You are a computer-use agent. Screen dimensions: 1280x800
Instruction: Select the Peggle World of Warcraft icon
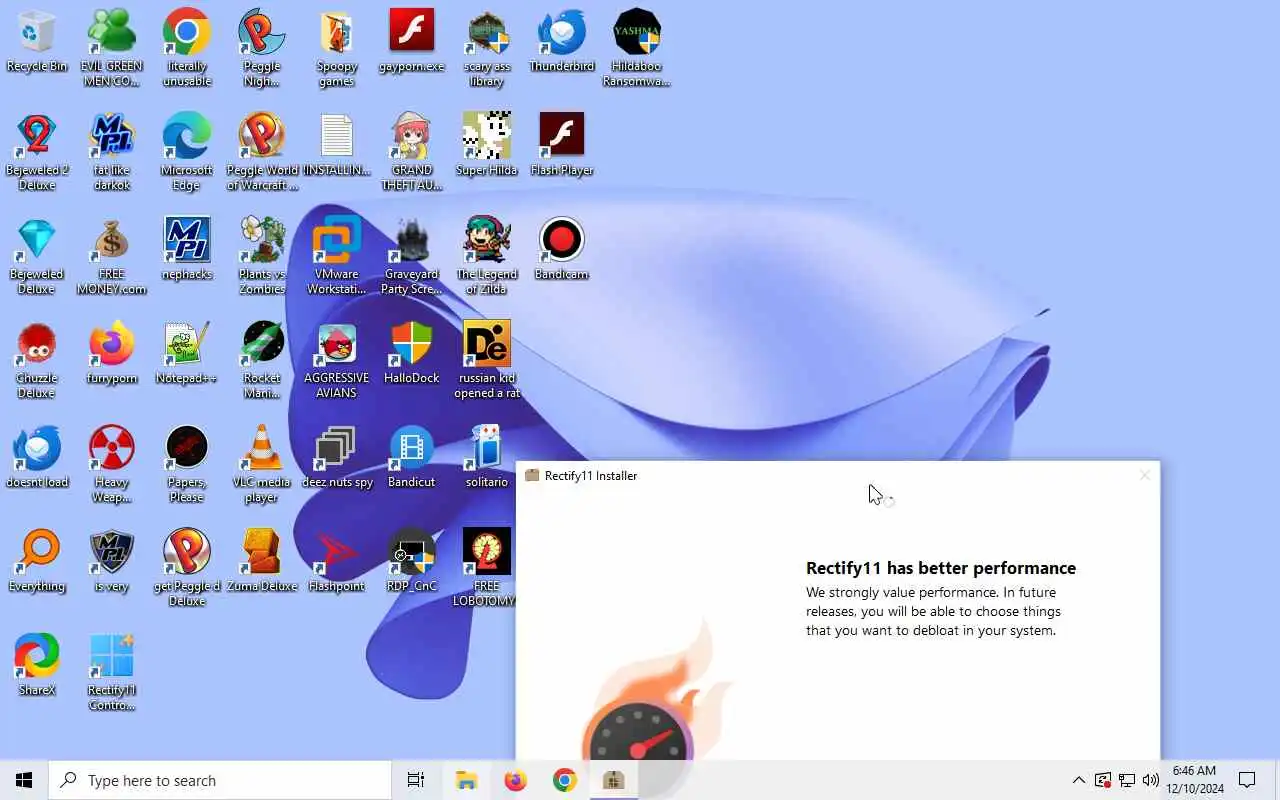(262, 152)
